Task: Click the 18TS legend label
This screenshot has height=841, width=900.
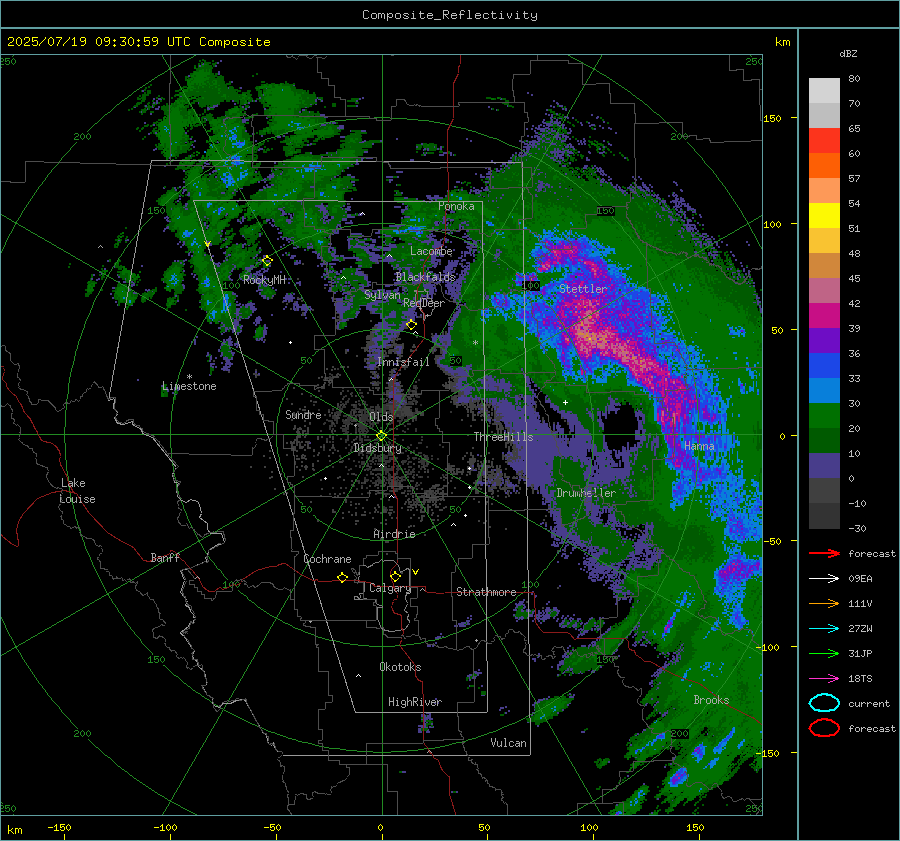Action: pyautogui.click(x=860, y=679)
